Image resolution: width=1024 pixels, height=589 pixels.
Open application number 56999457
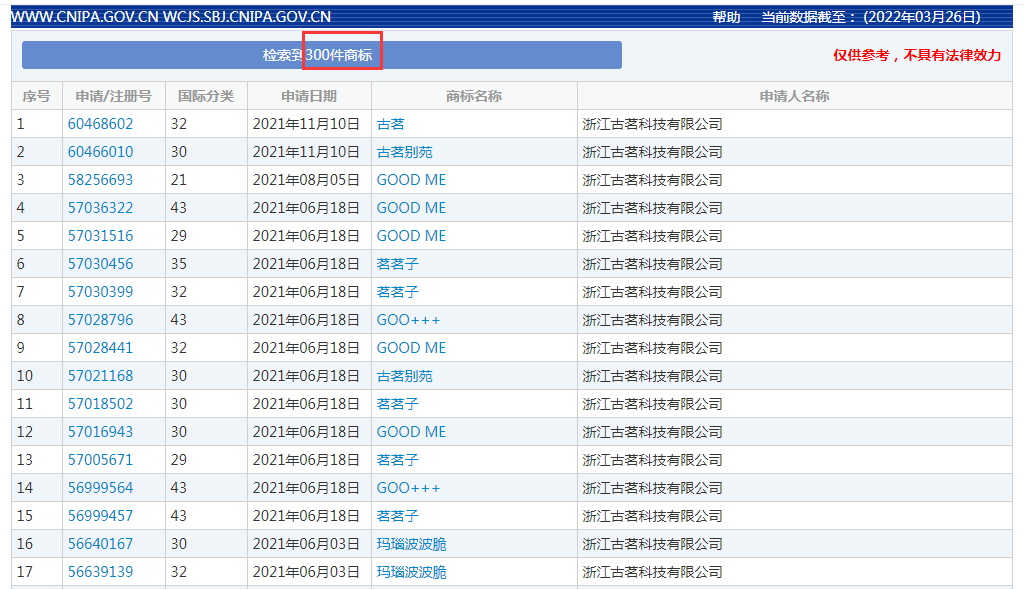pos(101,516)
